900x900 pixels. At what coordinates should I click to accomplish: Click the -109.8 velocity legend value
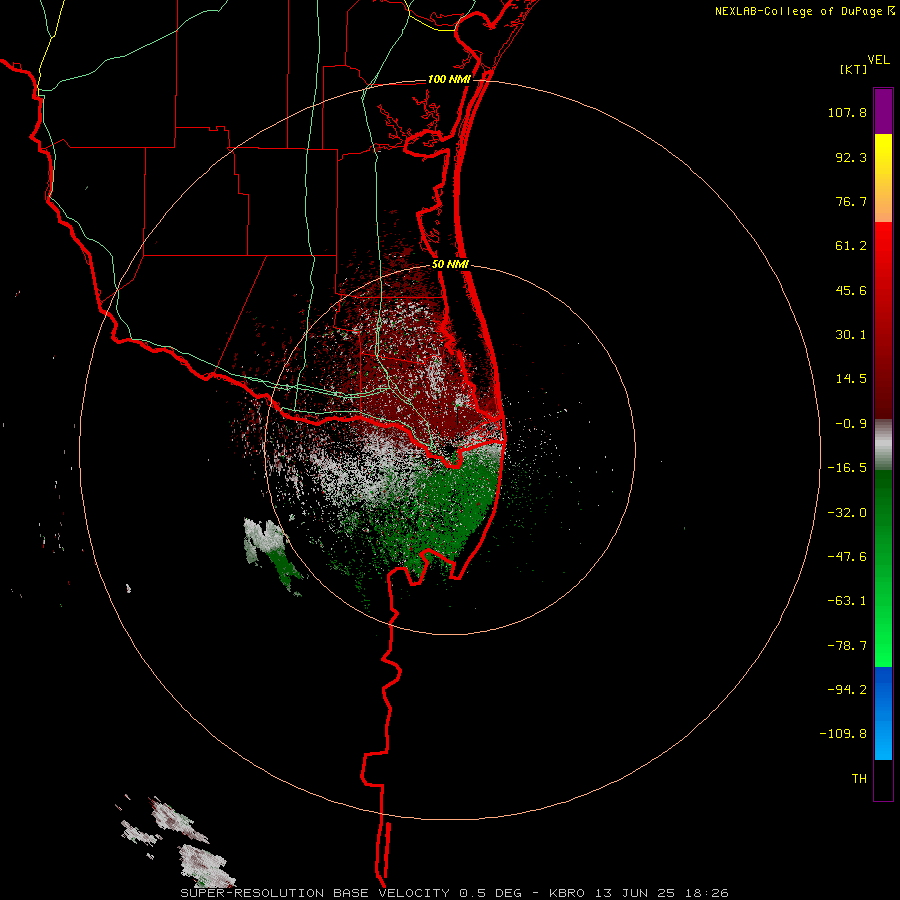click(x=843, y=734)
